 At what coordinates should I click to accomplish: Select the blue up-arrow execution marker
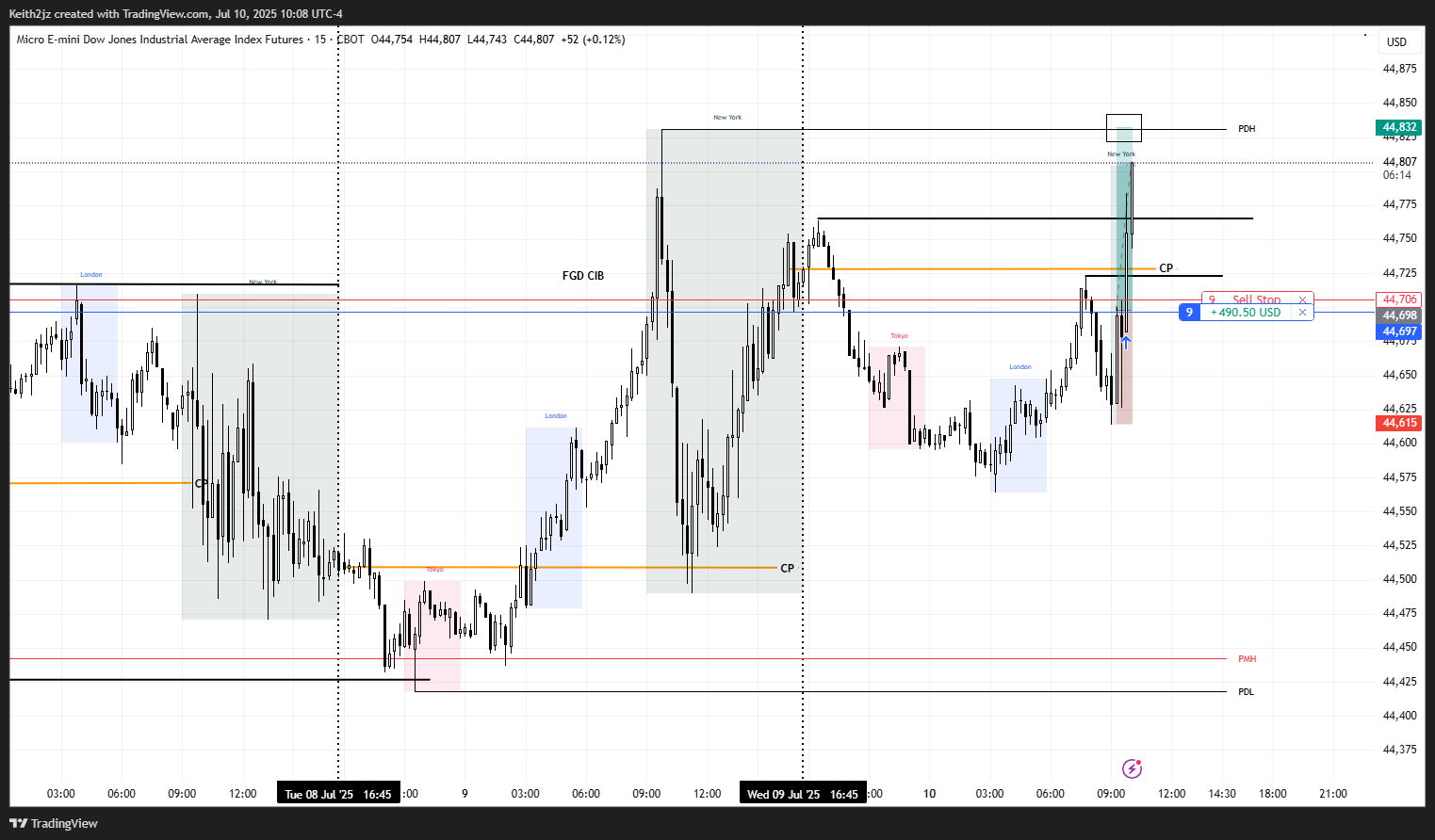pyautogui.click(x=1125, y=343)
